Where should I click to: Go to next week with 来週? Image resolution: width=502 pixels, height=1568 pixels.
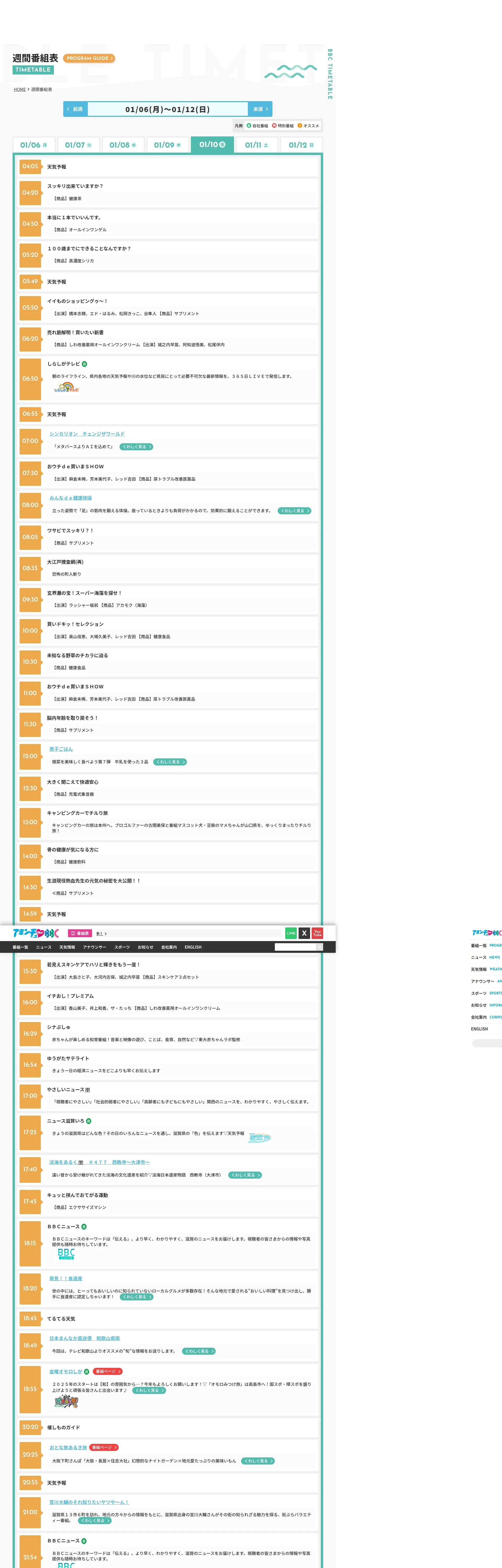click(260, 109)
